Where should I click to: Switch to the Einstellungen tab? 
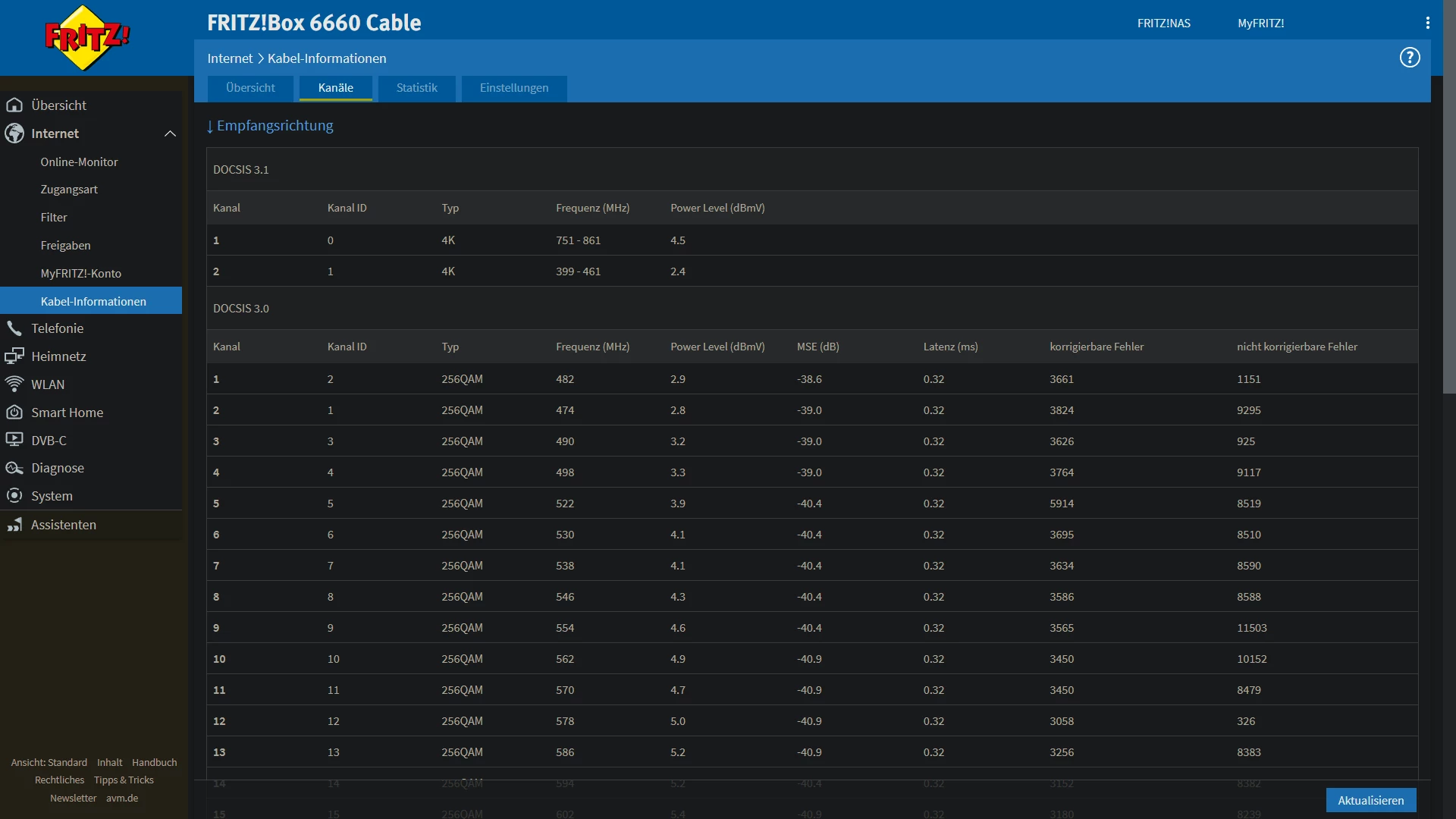click(513, 88)
